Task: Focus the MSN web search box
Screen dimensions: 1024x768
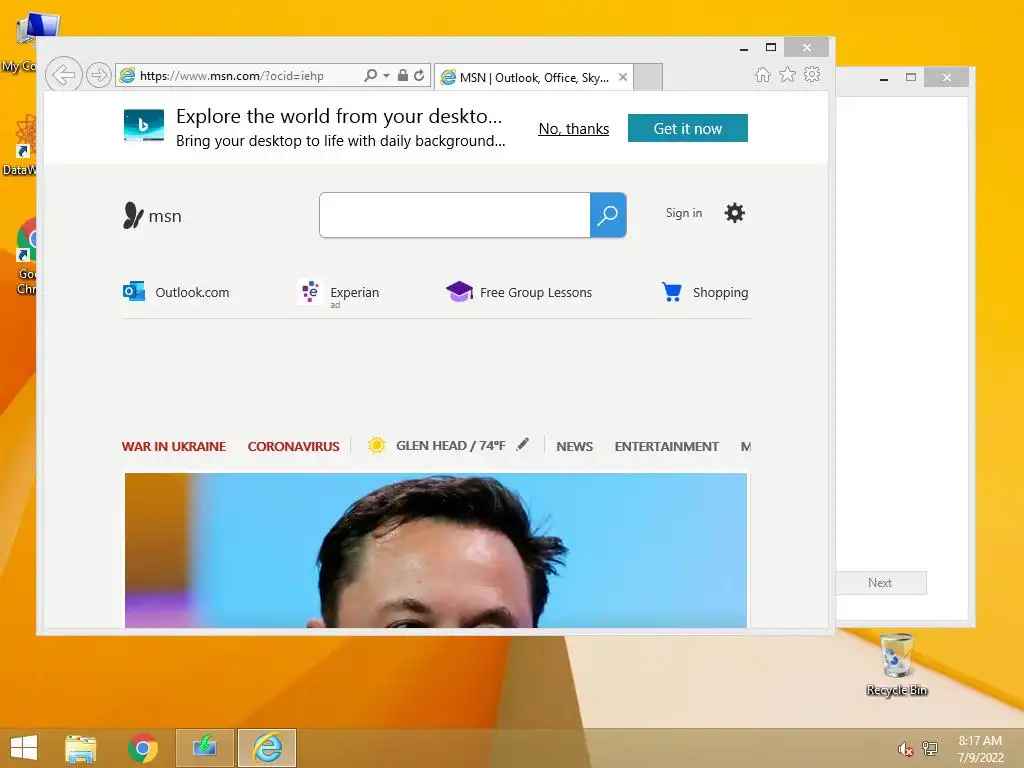Action: coord(455,215)
